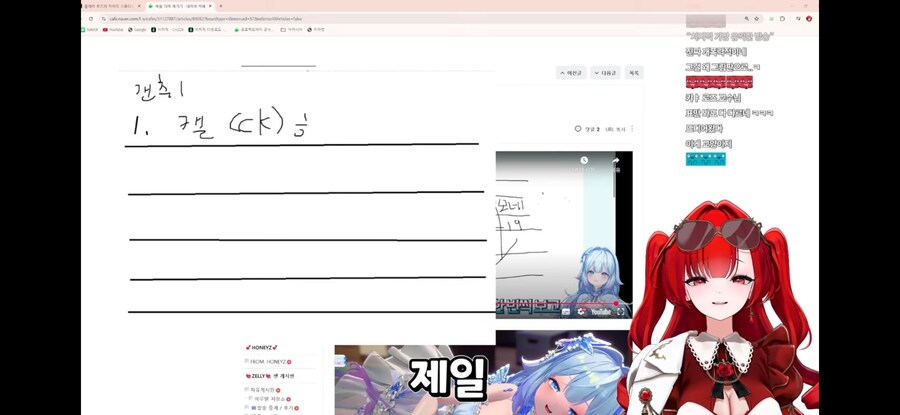Open YouTube bookmark in bookmarks bar

click(x=115, y=30)
